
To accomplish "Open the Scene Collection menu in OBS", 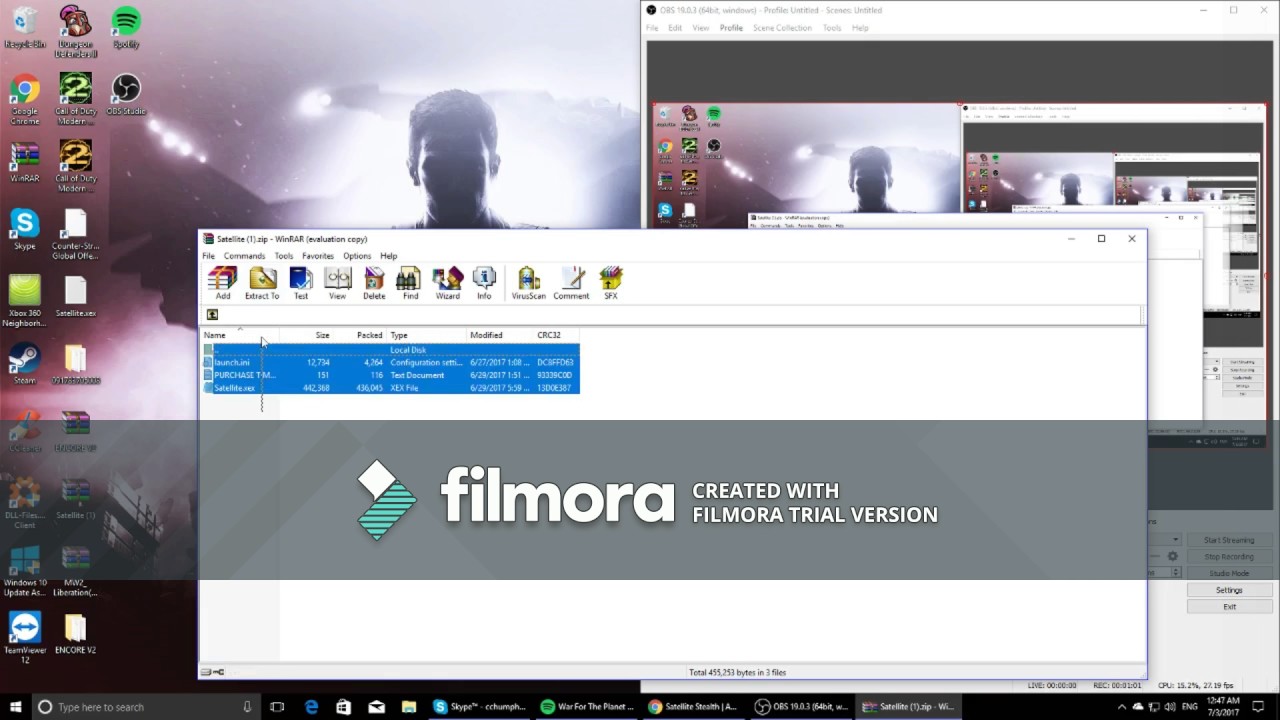I will point(782,28).
